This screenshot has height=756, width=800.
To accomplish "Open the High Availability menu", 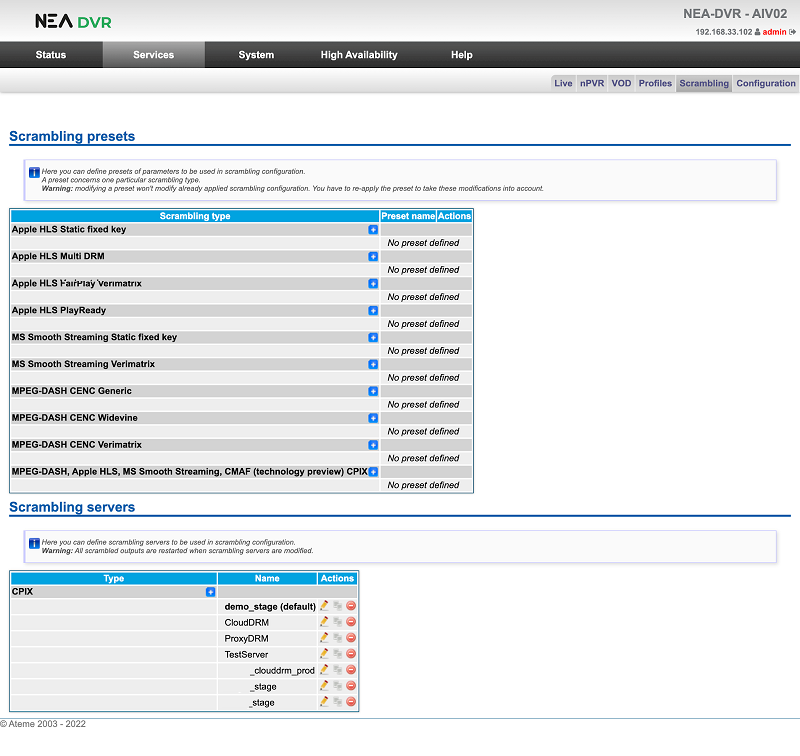I will (x=359, y=55).
